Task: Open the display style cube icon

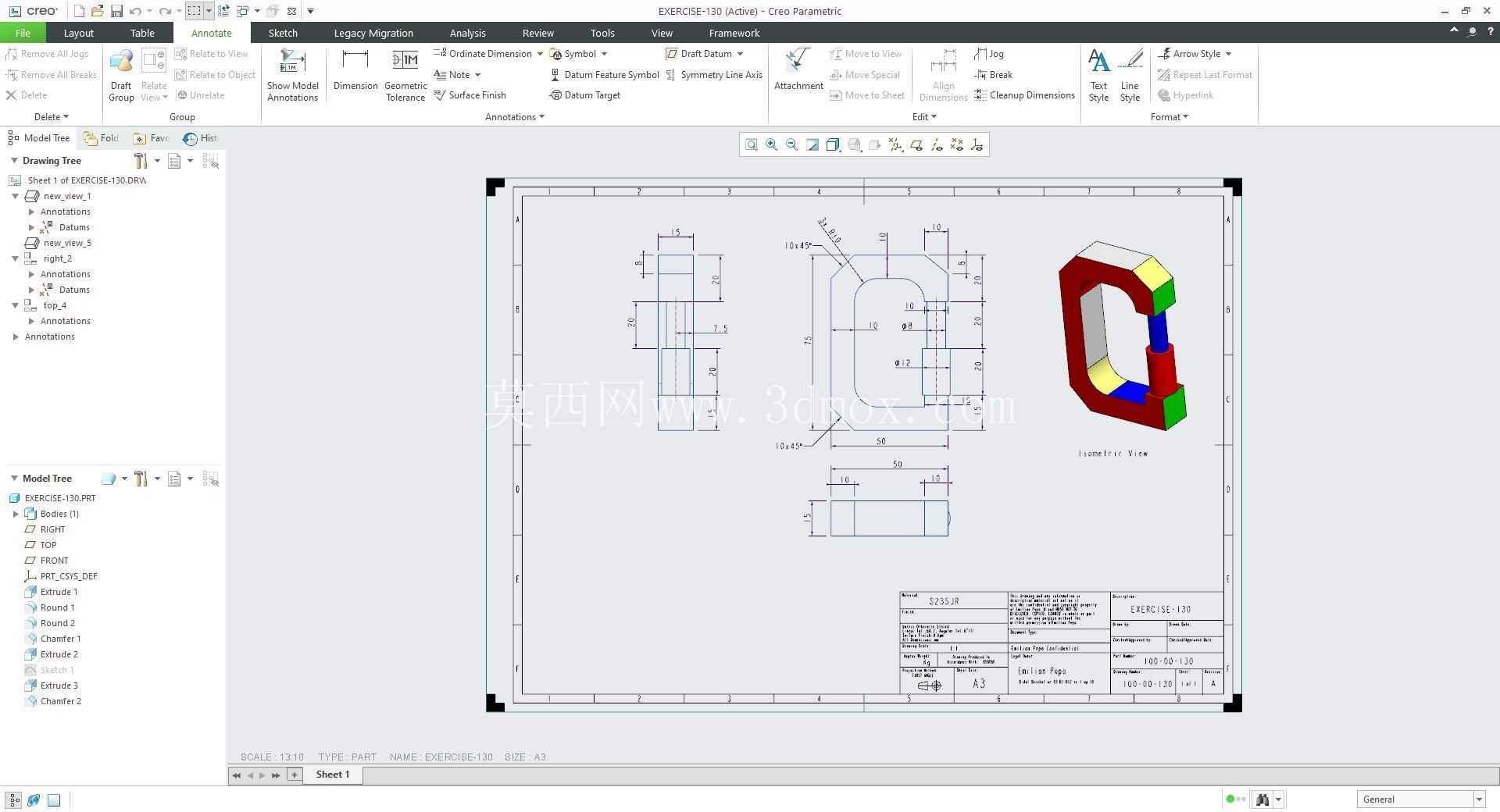Action: pyautogui.click(x=833, y=144)
